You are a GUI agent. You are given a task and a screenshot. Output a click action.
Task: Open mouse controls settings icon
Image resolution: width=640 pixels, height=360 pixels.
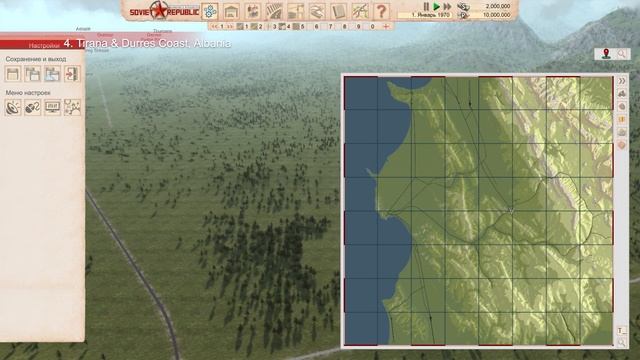[33, 108]
